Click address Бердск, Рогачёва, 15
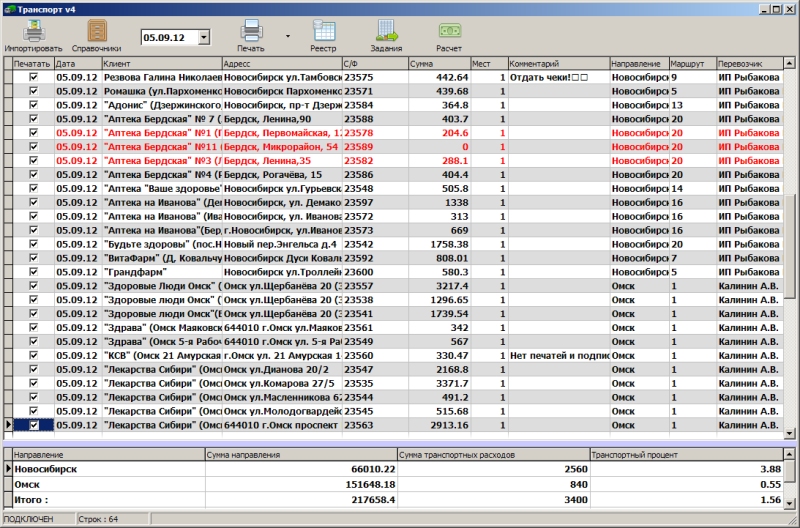This screenshot has width=800, height=528. point(282,174)
